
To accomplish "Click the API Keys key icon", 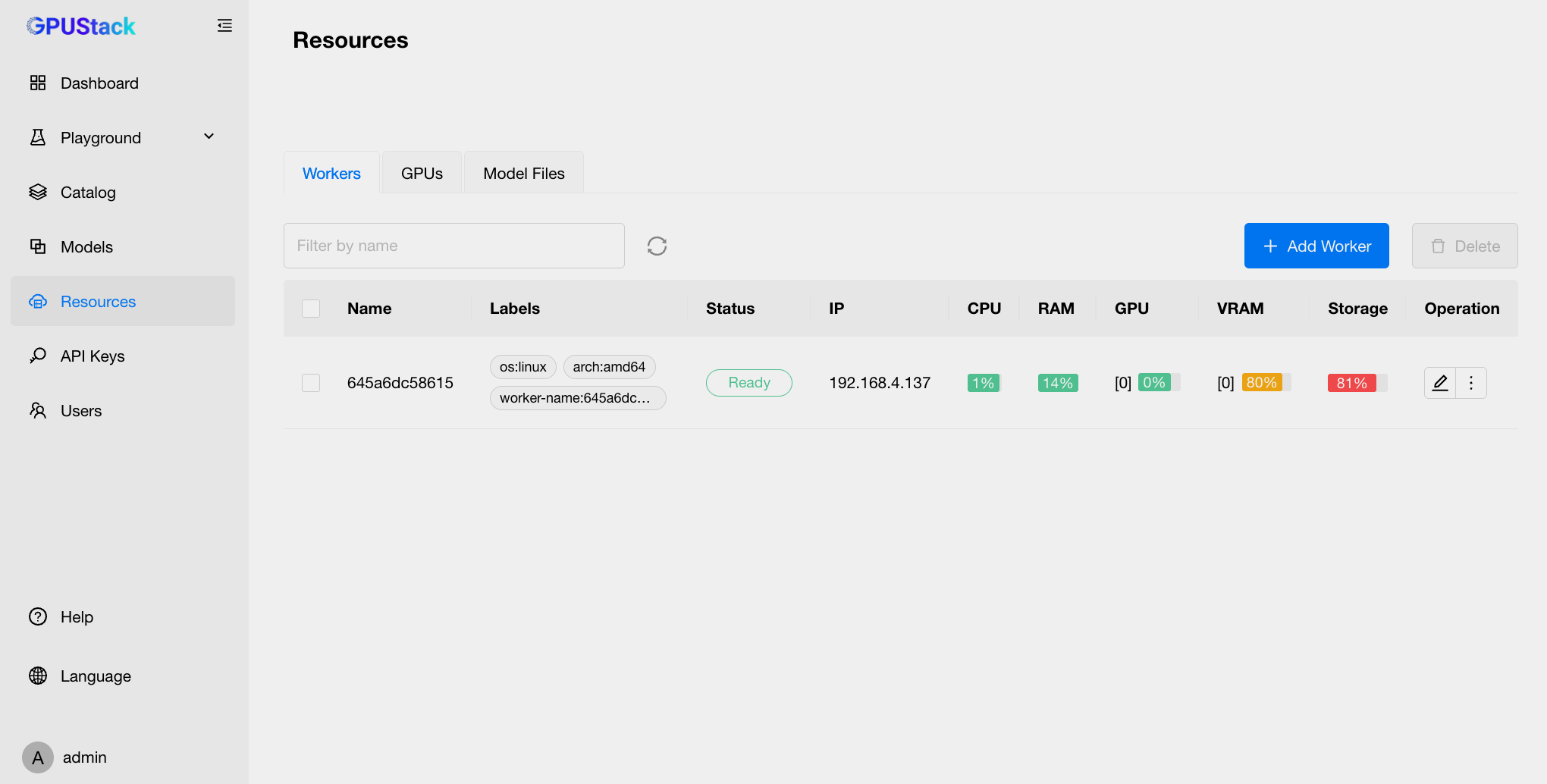I will click(x=38, y=356).
